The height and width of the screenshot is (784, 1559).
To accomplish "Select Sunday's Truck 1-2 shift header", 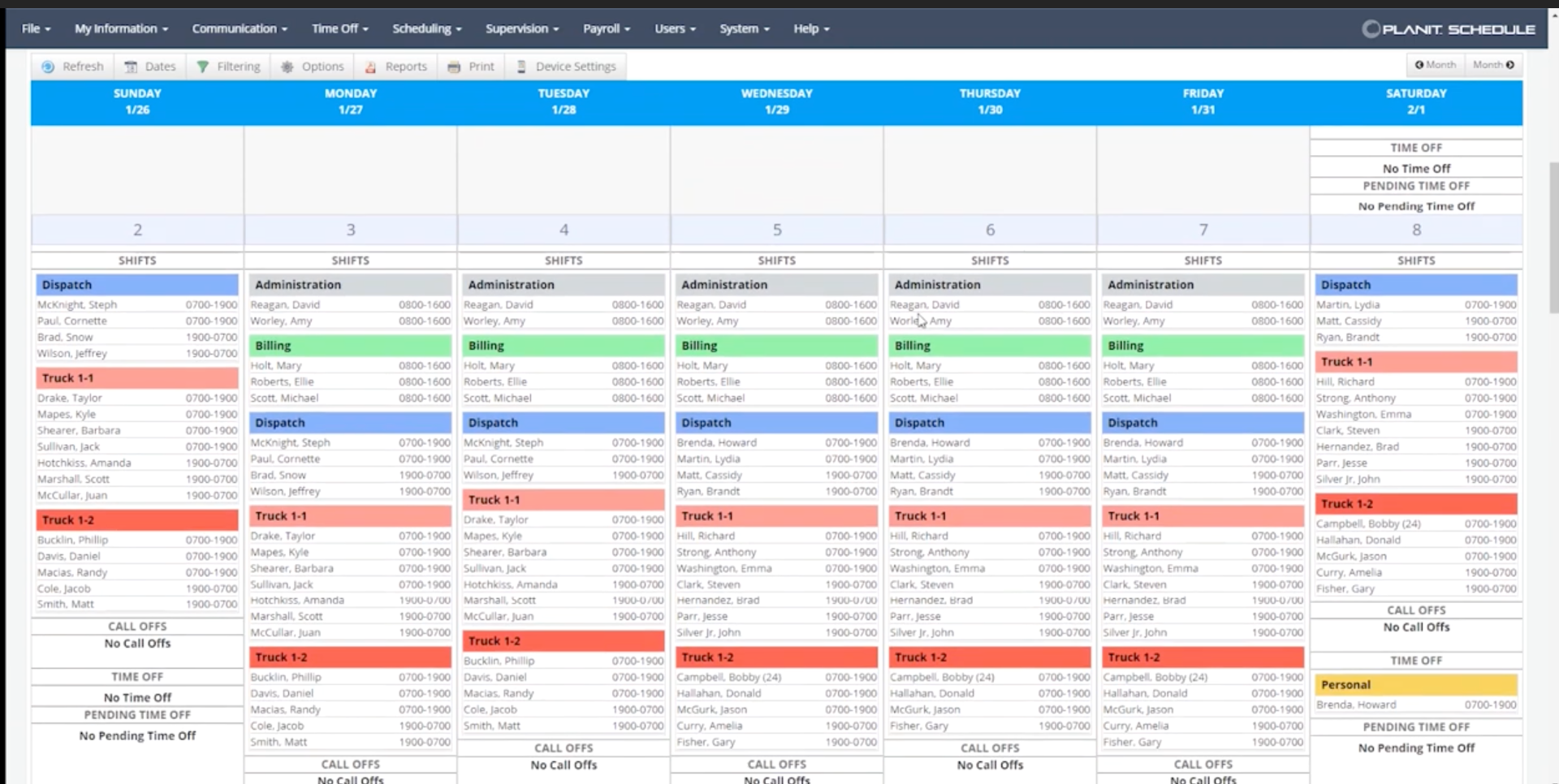I will (136, 520).
